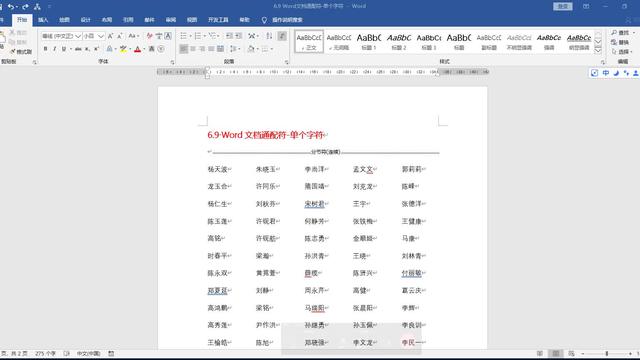Click the Clear Formatting eraser icon

[149, 36]
